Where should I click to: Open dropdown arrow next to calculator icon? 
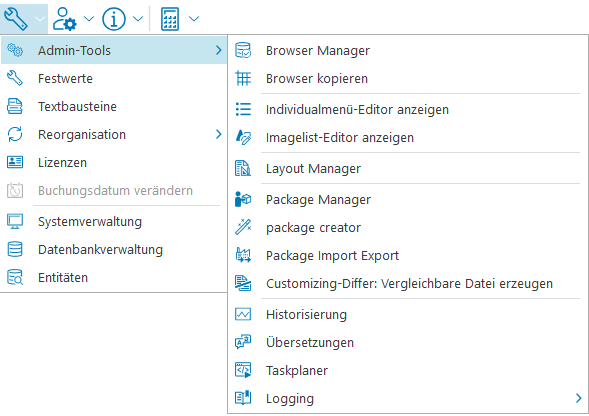194,19
